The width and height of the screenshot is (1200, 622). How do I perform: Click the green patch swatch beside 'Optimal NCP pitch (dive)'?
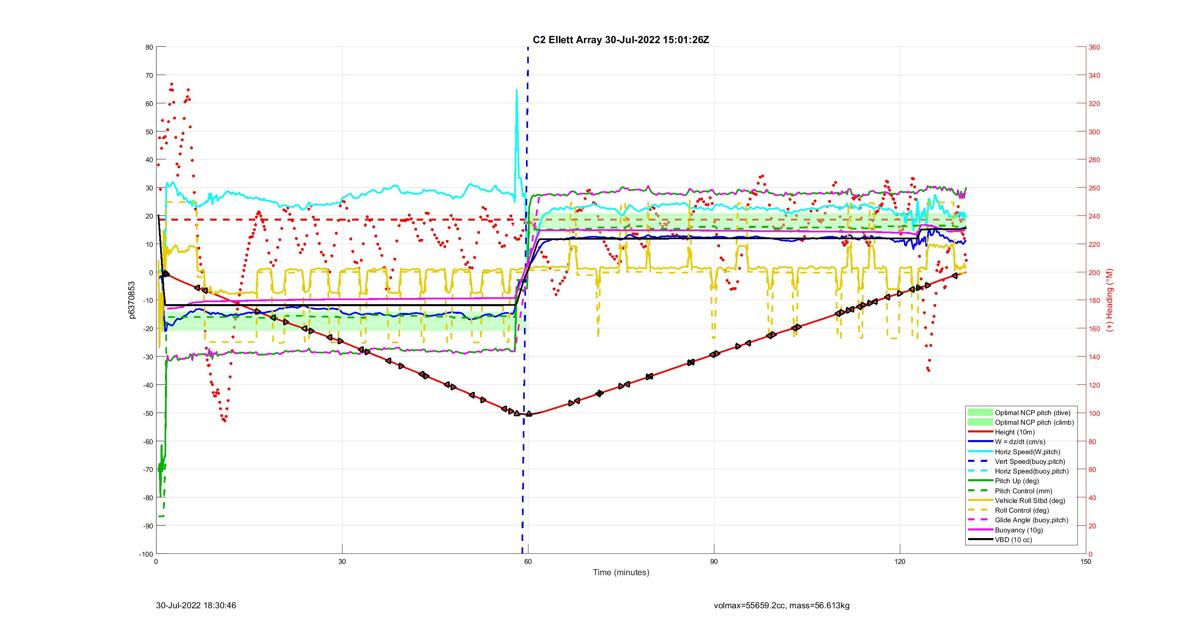coord(980,412)
